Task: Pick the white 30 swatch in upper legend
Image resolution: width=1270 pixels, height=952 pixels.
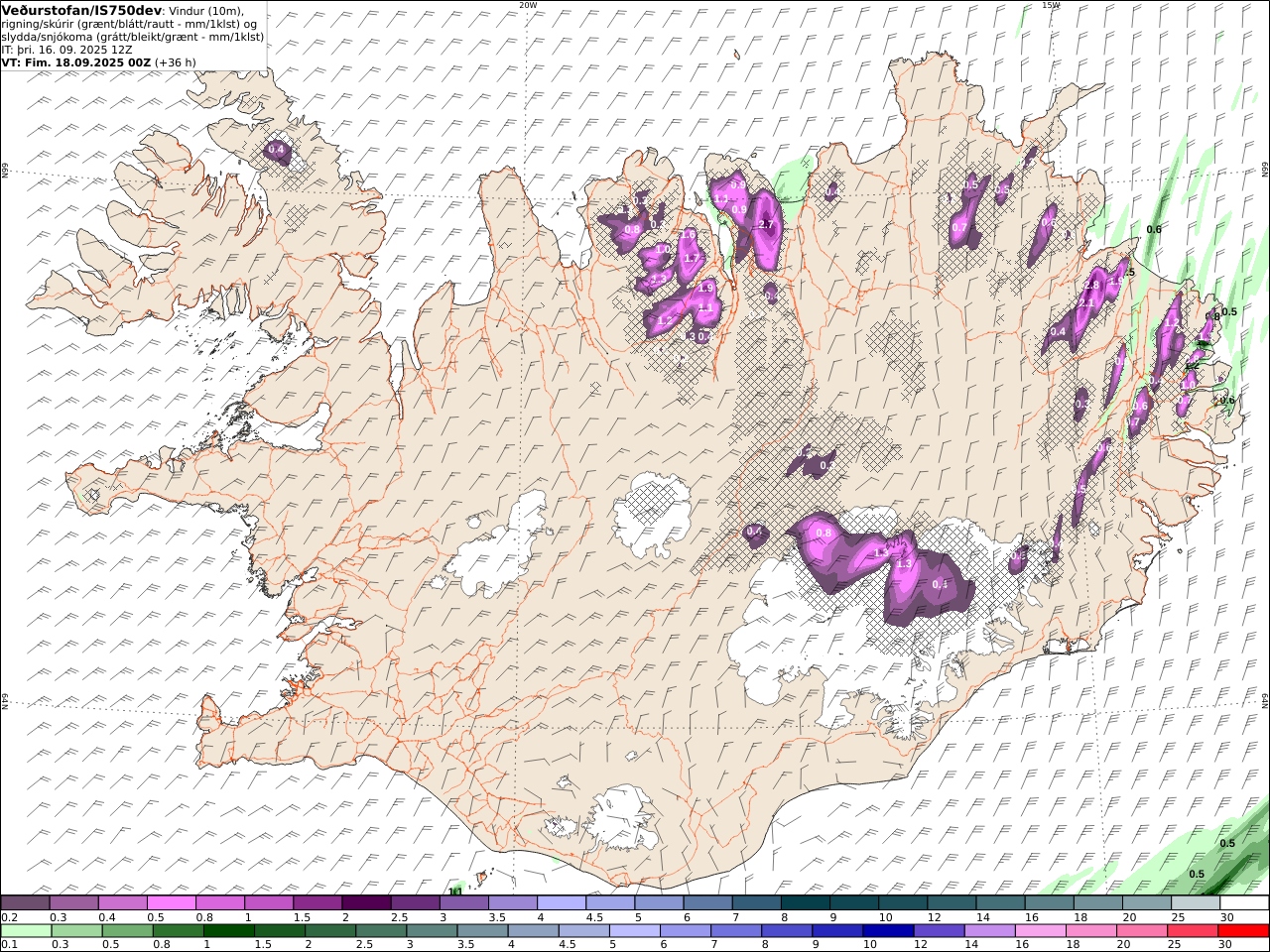Action: coord(1244,903)
